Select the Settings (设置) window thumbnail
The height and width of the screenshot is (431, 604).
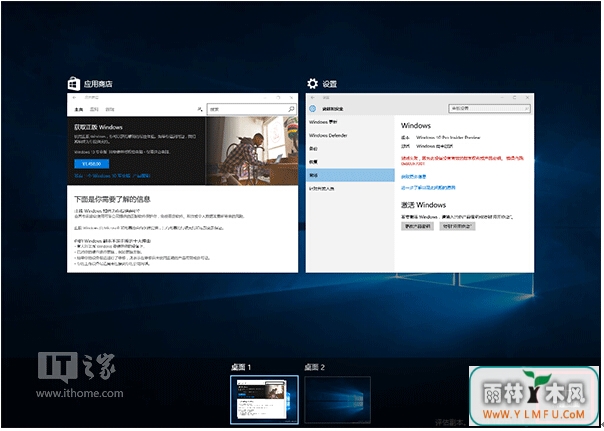click(x=419, y=183)
